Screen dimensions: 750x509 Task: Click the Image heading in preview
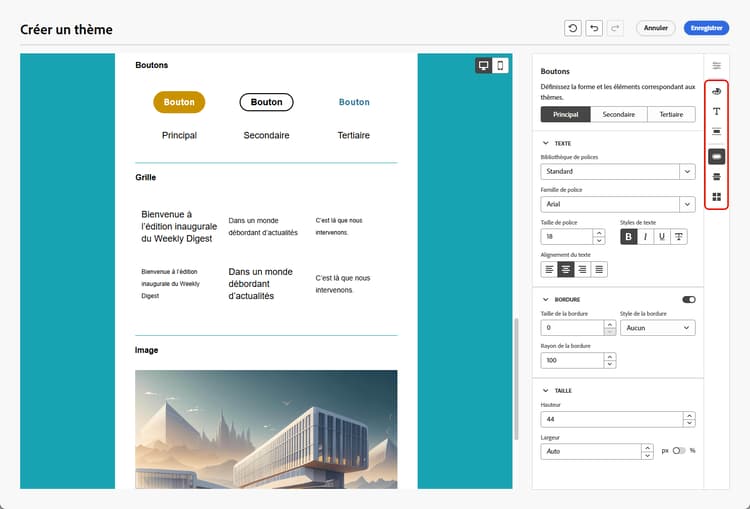pyautogui.click(x=146, y=350)
